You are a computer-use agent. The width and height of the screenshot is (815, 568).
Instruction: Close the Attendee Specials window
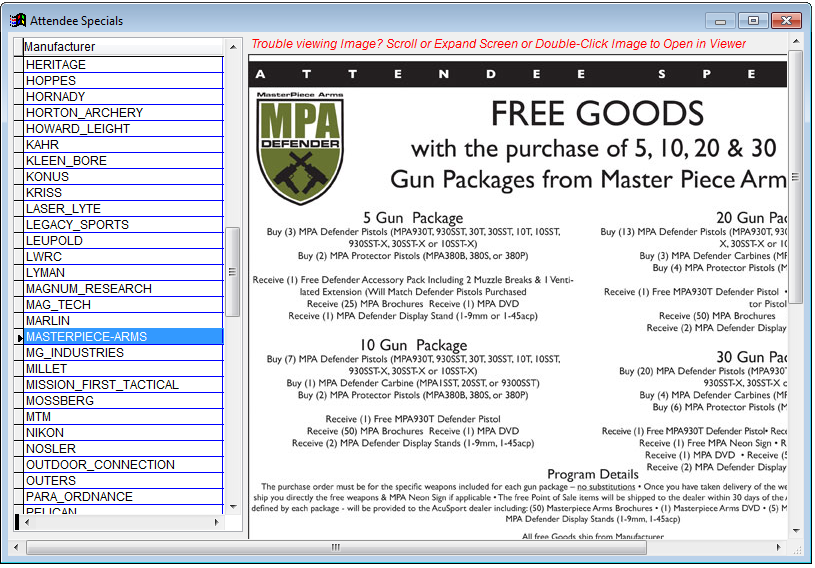tap(786, 21)
